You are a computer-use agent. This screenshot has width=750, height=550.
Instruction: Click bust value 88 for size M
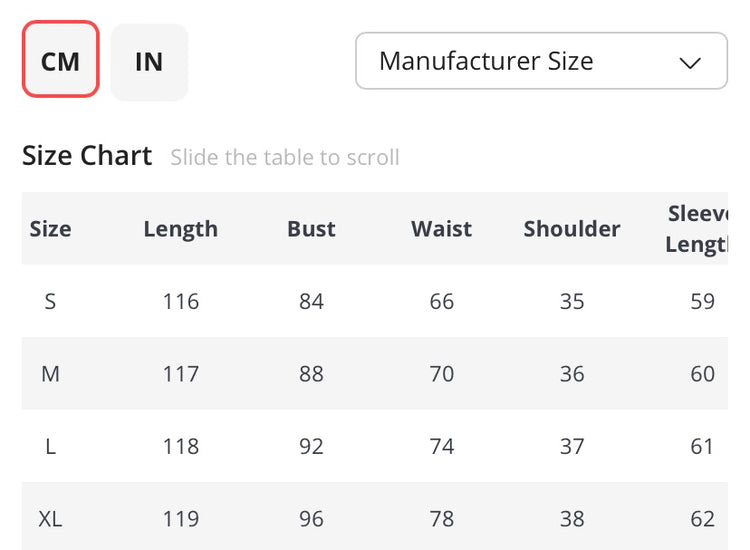click(x=311, y=374)
